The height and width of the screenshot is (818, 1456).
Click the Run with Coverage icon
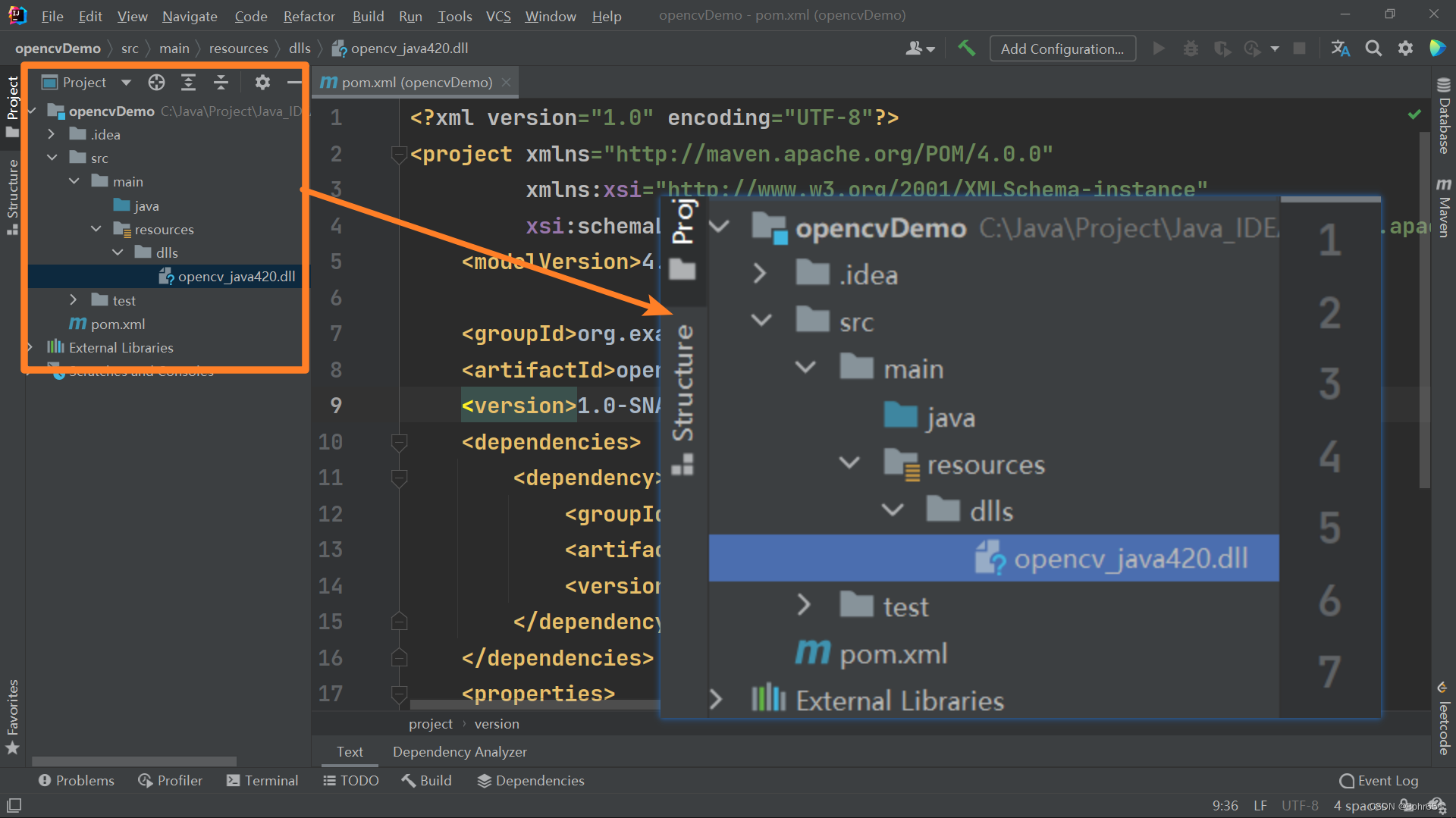click(x=1222, y=49)
